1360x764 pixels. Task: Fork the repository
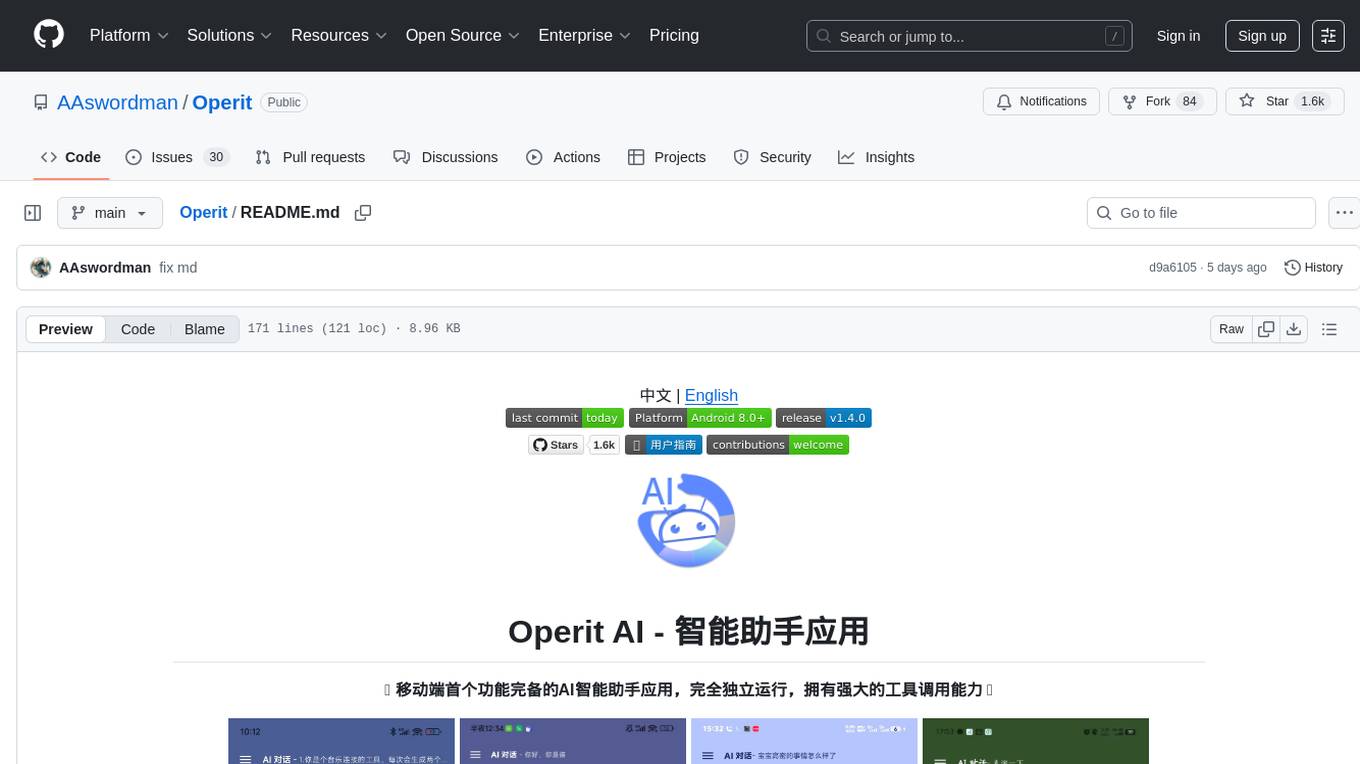click(1162, 102)
